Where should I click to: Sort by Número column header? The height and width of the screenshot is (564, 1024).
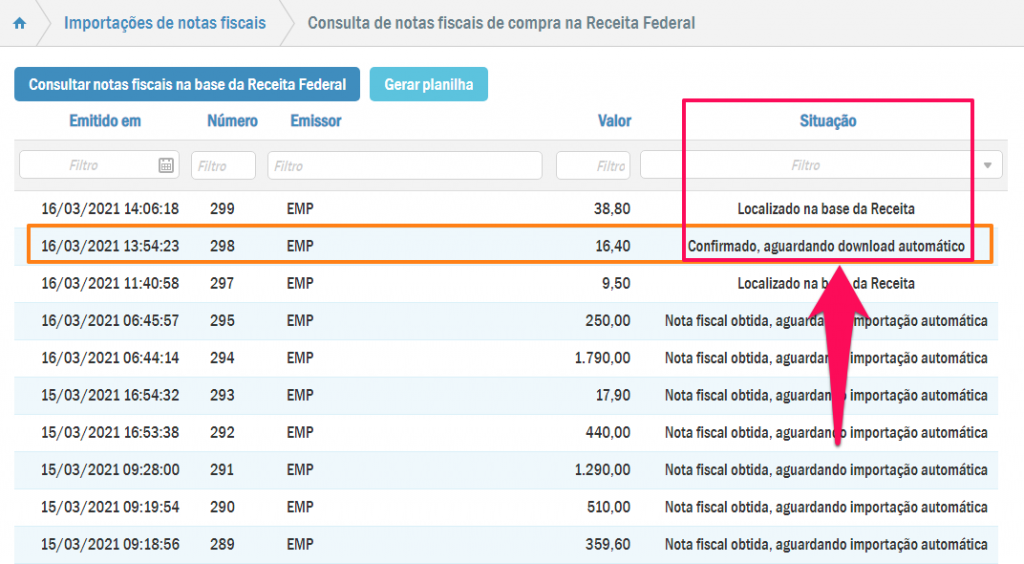[232, 121]
